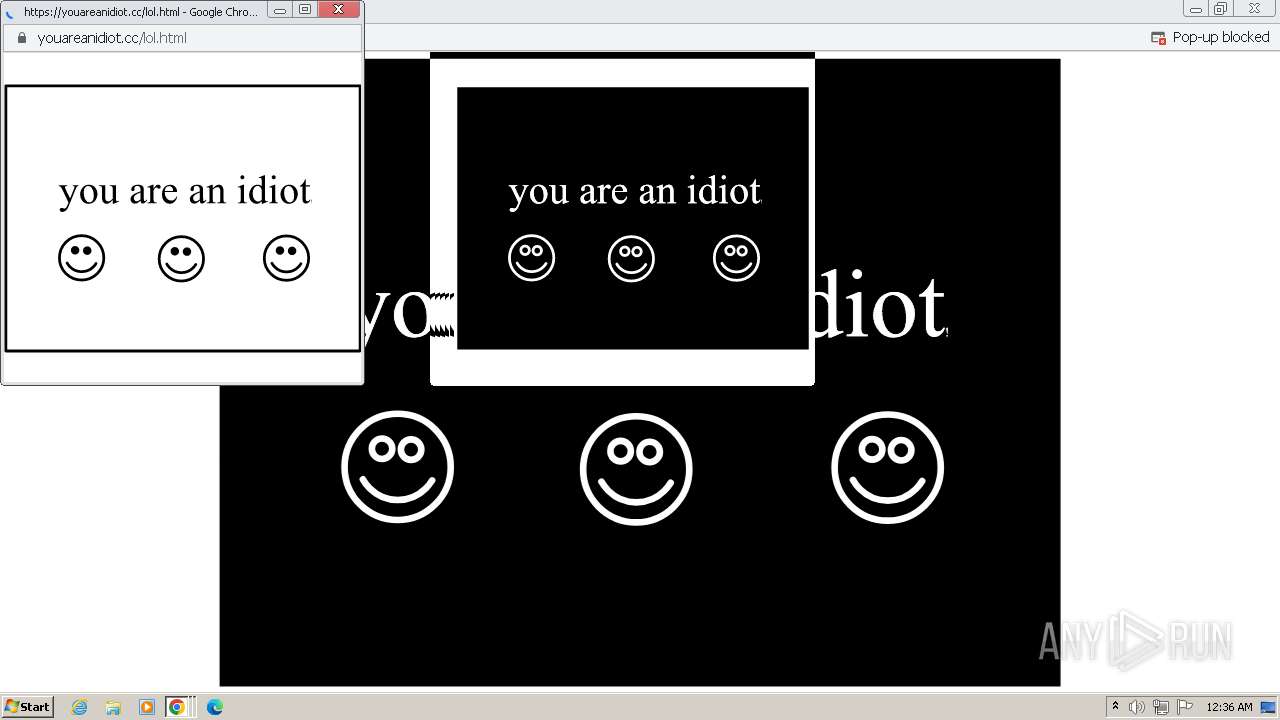This screenshot has width=1280, height=720.
Task: Click right smiley in small black popup
Action: tap(736, 258)
